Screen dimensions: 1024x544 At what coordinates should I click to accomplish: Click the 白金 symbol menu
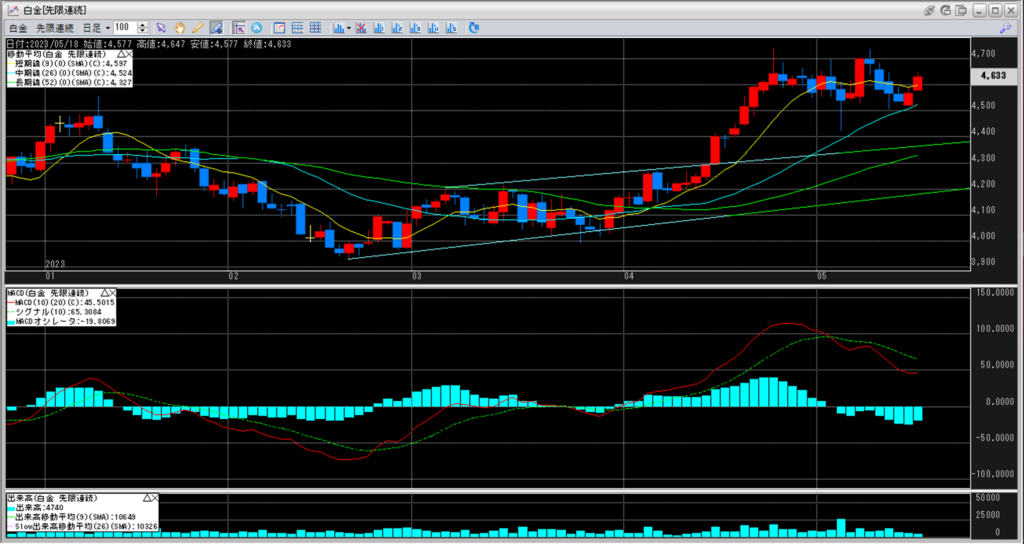18,27
